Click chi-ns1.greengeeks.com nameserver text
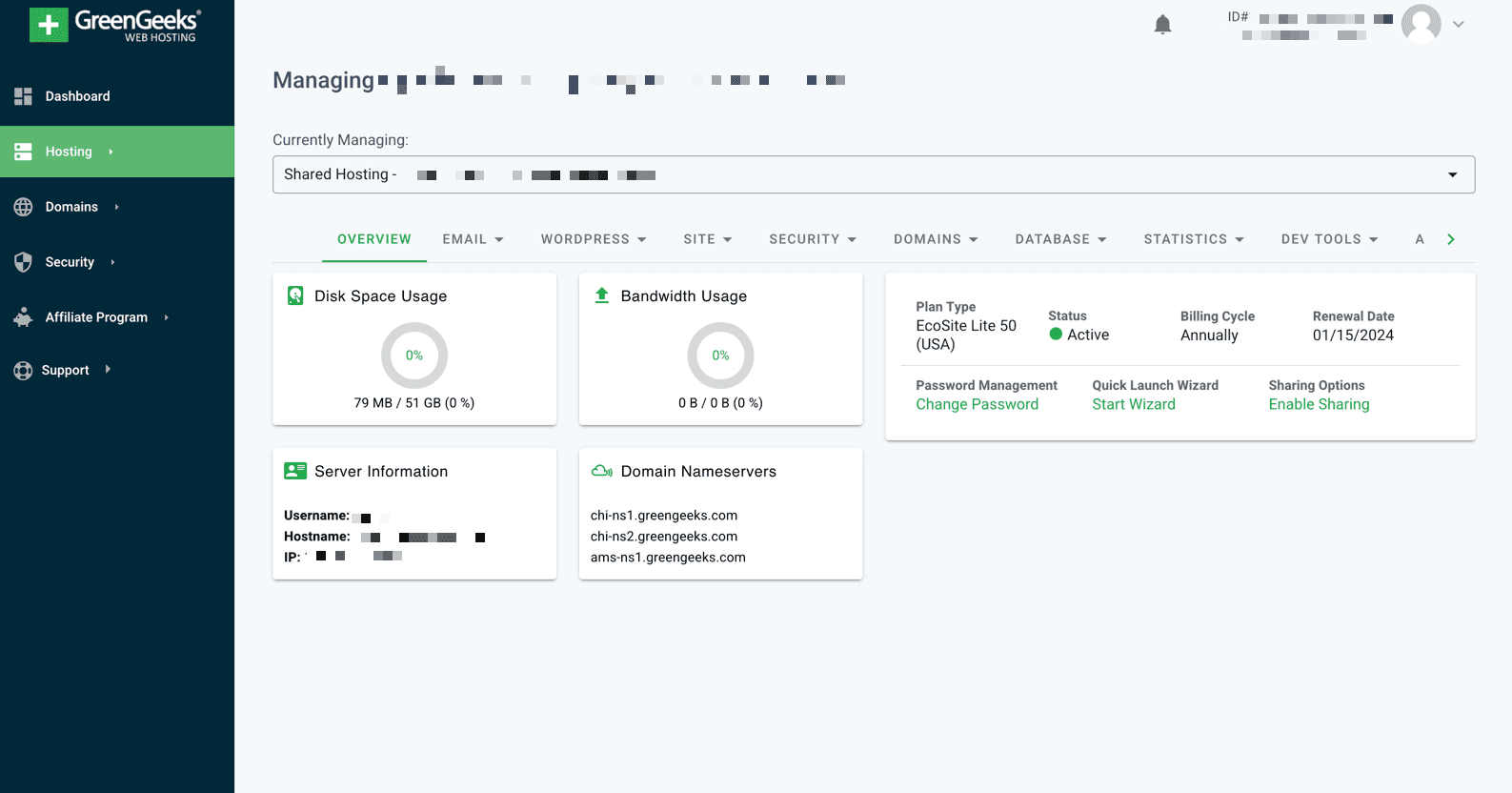This screenshot has height=793, width=1512. point(664,516)
